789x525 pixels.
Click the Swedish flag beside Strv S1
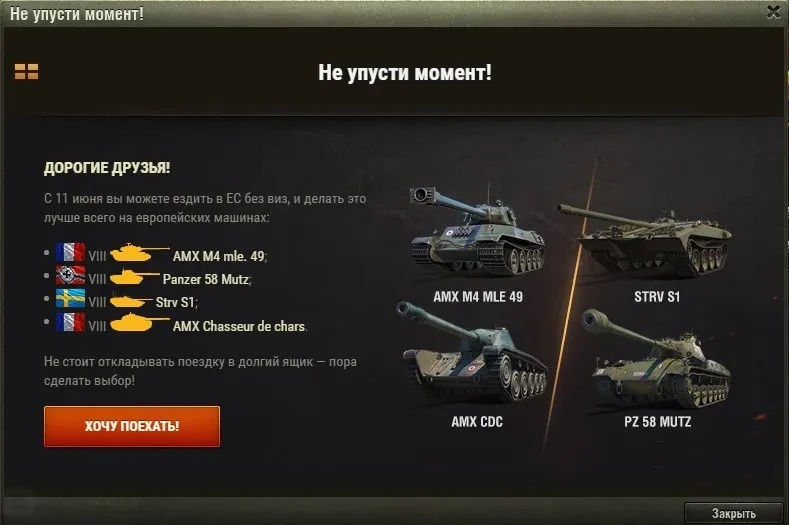(70, 298)
